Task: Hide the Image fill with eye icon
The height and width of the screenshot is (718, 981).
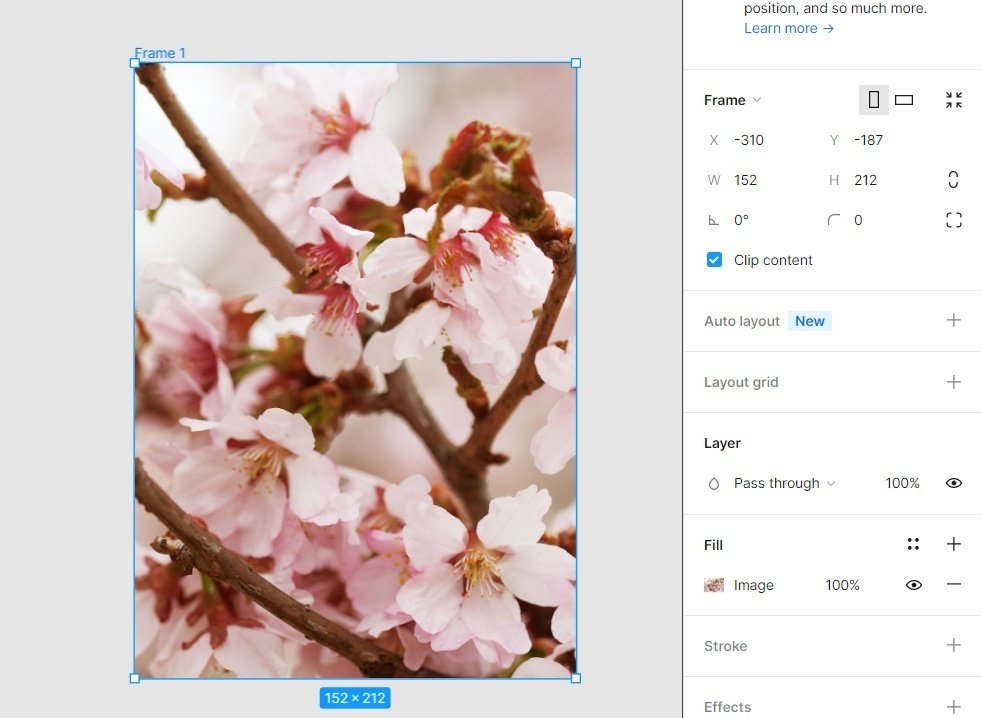Action: pos(913,585)
